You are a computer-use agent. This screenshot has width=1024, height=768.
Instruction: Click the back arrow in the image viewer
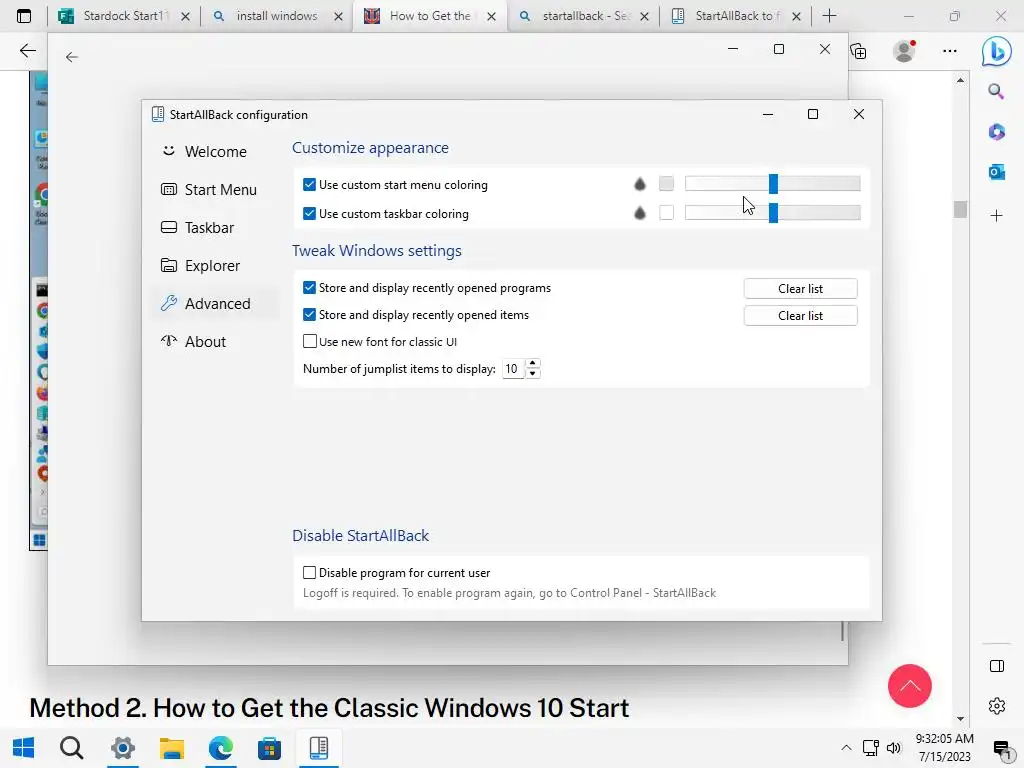[x=72, y=57]
